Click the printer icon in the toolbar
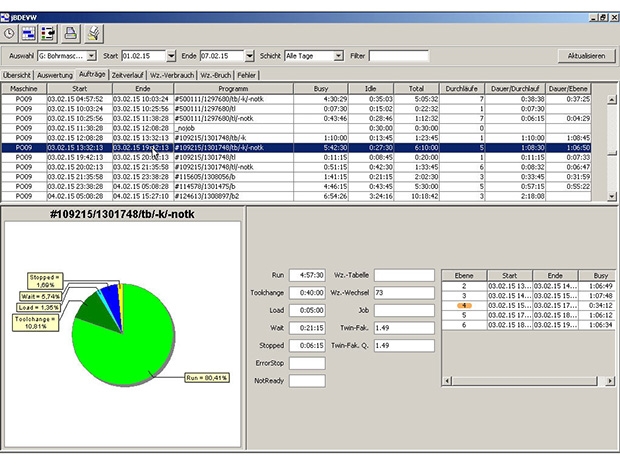620x465 pixels. tap(71, 33)
